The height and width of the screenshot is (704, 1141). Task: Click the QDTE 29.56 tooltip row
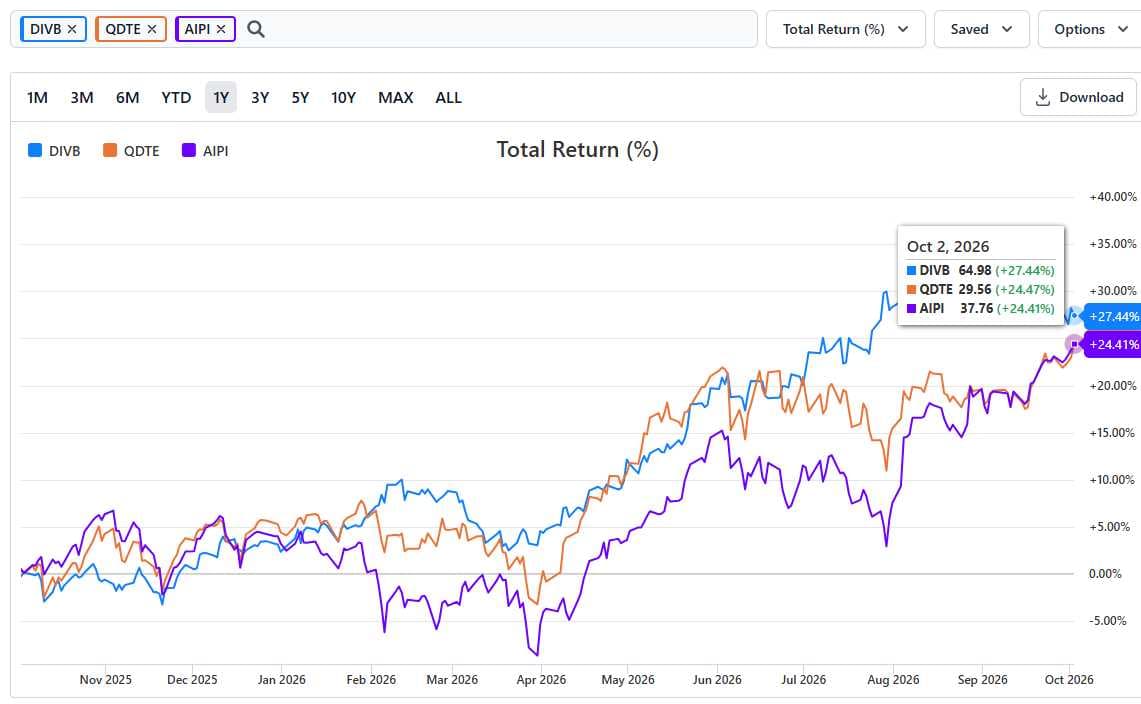click(981, 289)
